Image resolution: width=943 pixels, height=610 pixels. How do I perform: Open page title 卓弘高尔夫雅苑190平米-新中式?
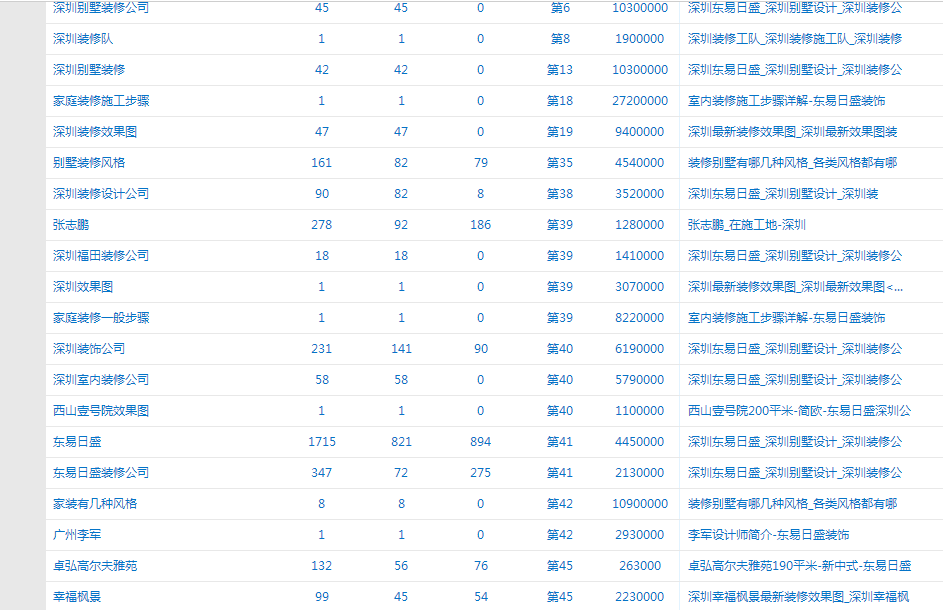[x=799, y=566]
